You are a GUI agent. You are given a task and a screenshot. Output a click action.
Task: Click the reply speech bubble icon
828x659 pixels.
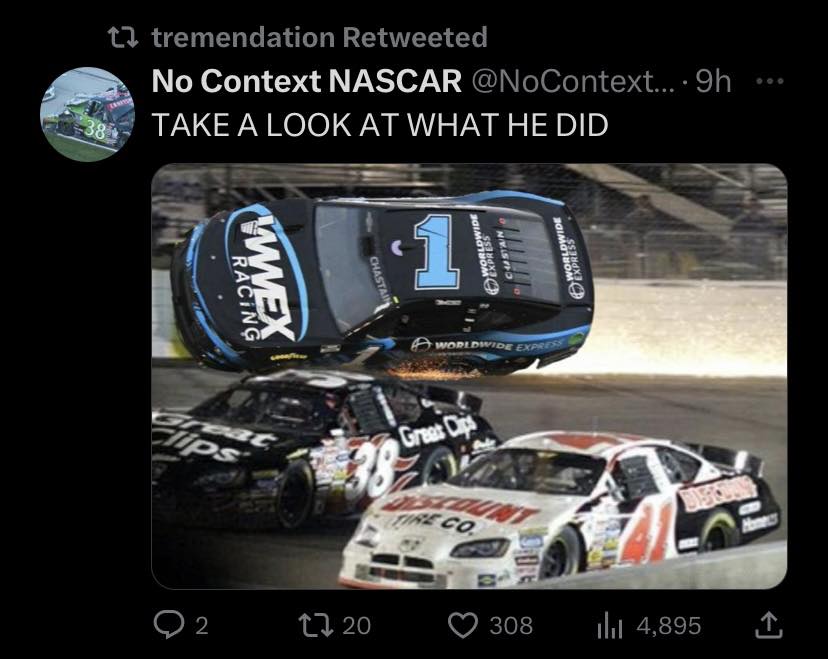(x=167, y=626)
